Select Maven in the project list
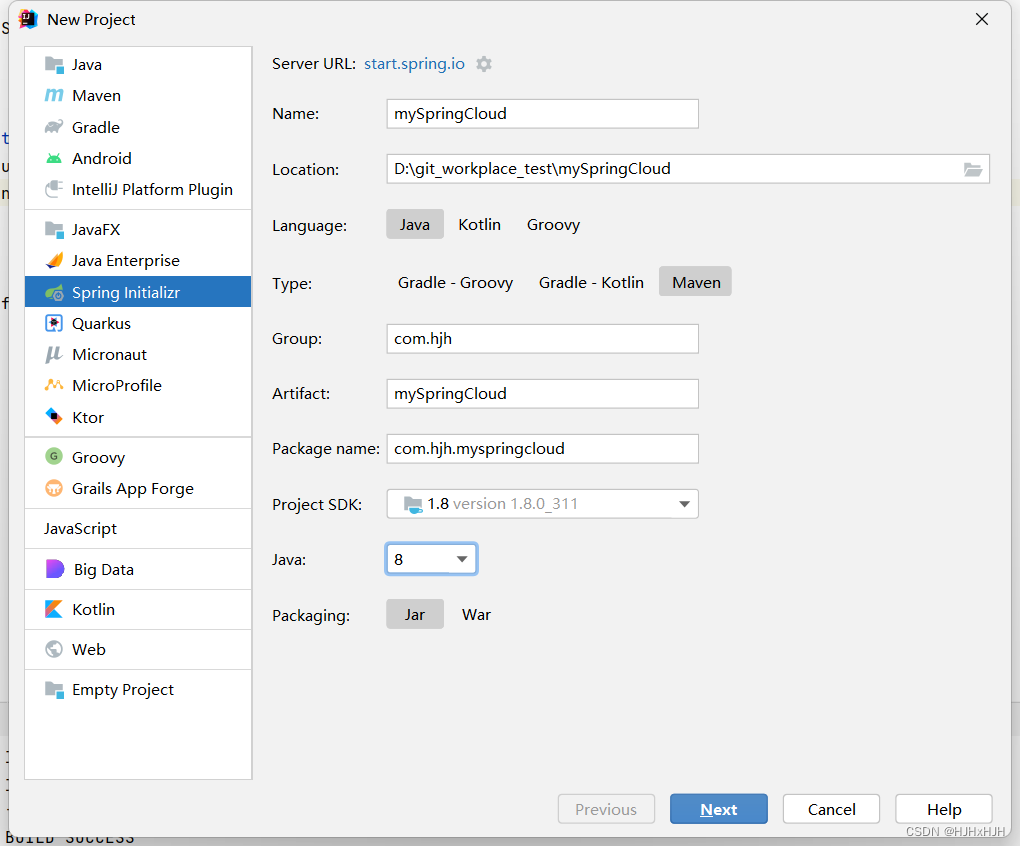This screenshot has height=846, width=1020. click(x=138, y=96)
